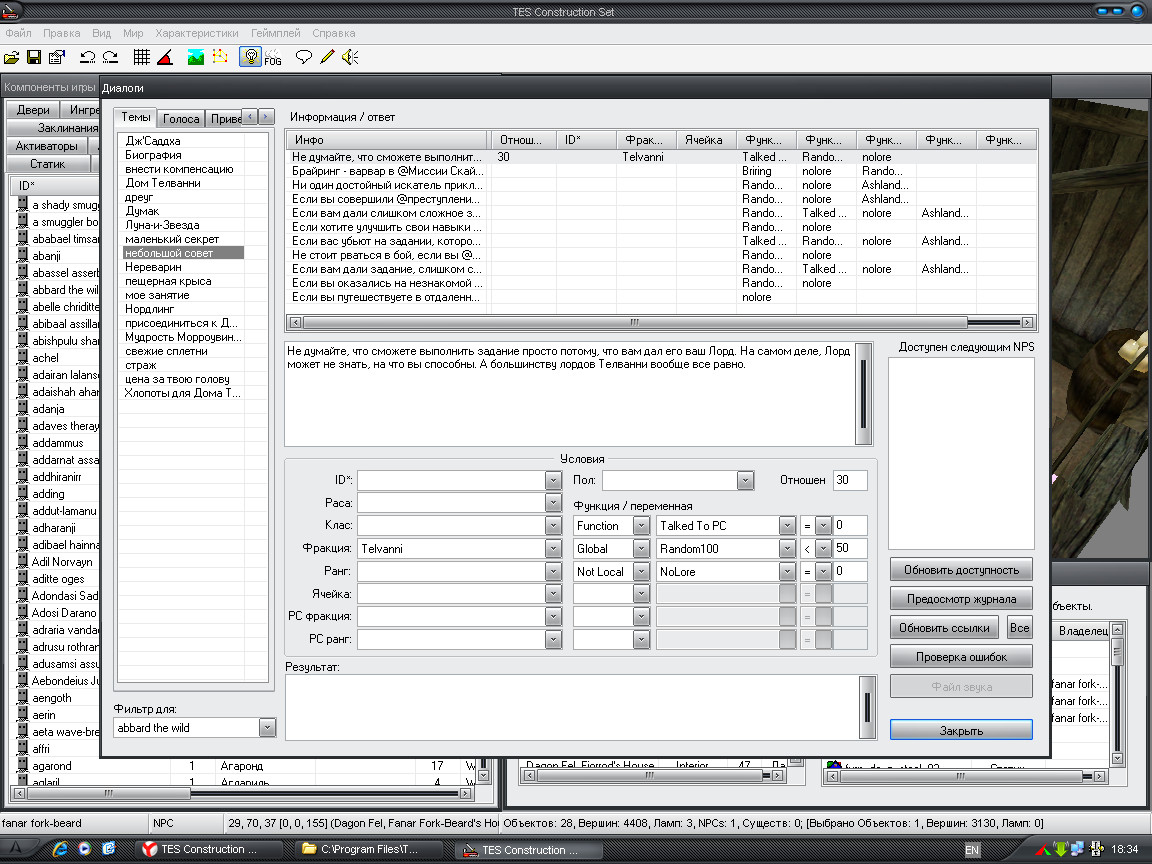1152x864 pixels.
Task: Click the path grid editing icon
Action: (220, 57)
